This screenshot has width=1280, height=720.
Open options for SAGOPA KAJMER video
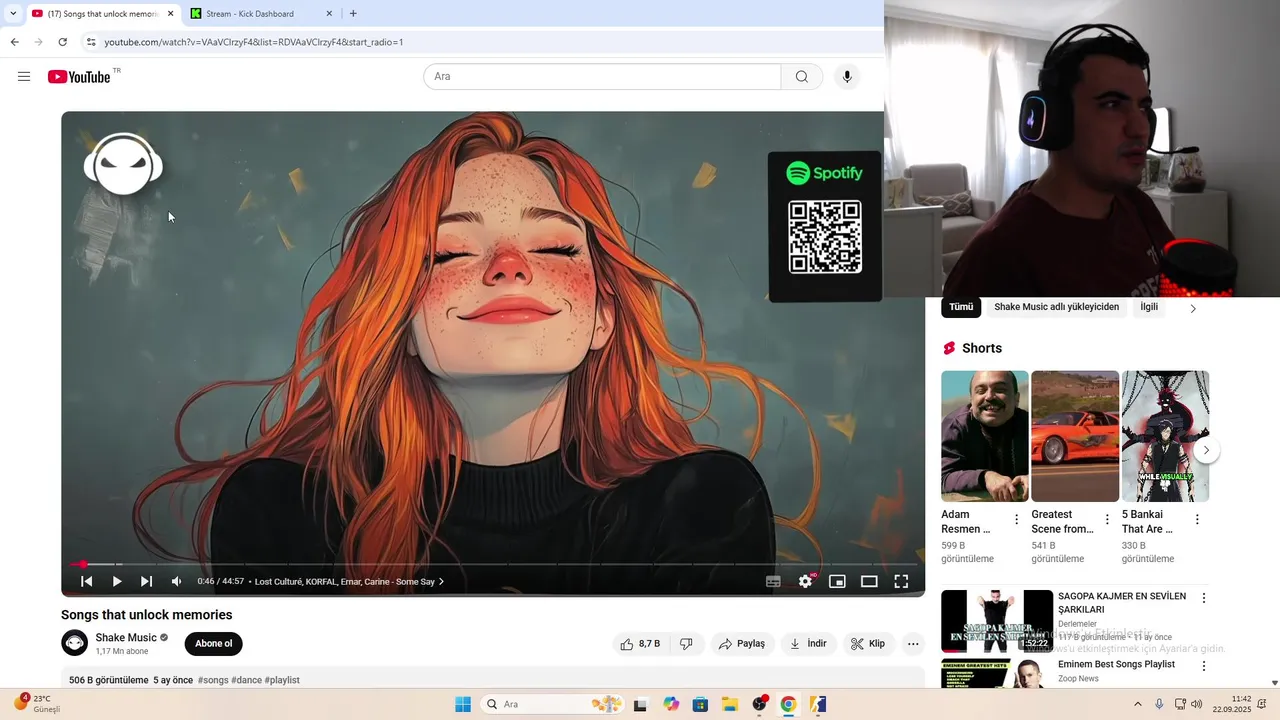coord(1204,598)
